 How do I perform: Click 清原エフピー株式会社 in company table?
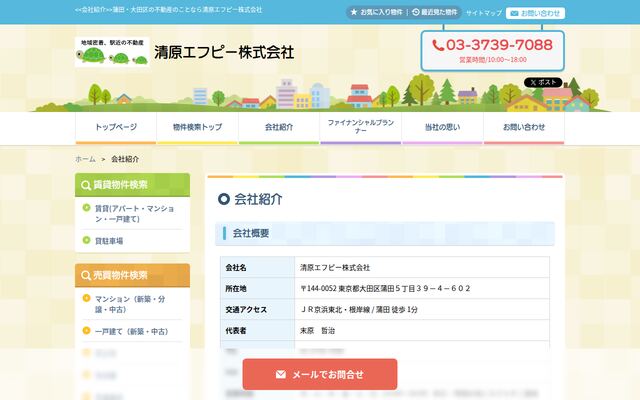(335, 267)
